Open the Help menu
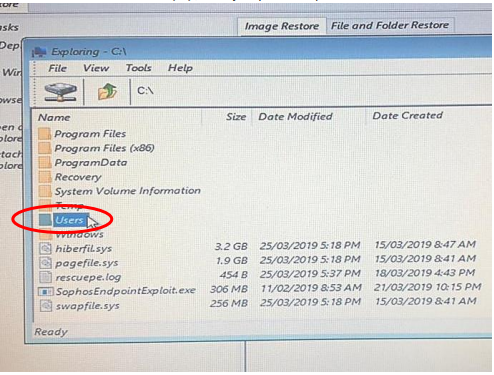494x375 pixels. coord(180,68)
